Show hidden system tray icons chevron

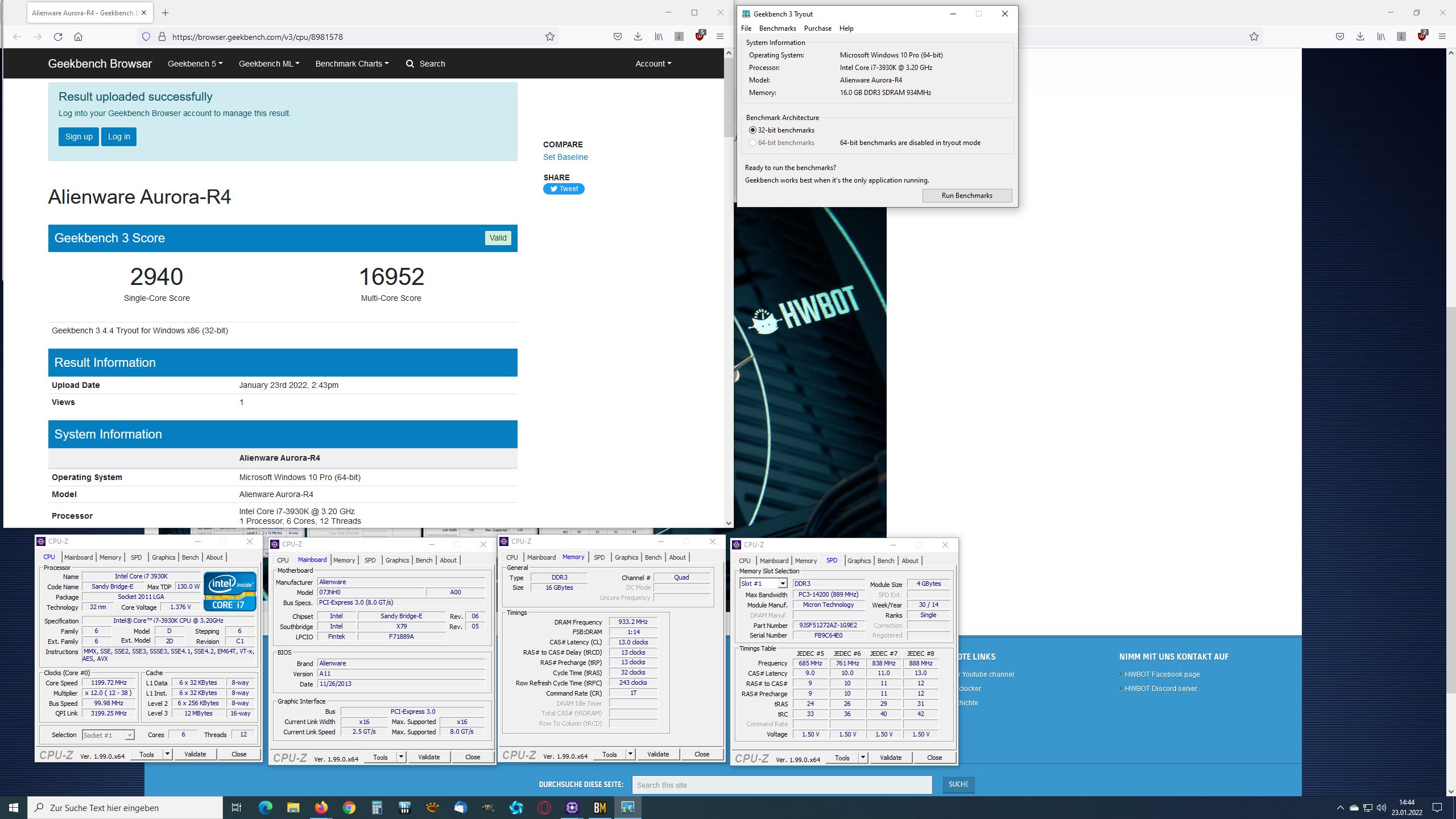1340,808
